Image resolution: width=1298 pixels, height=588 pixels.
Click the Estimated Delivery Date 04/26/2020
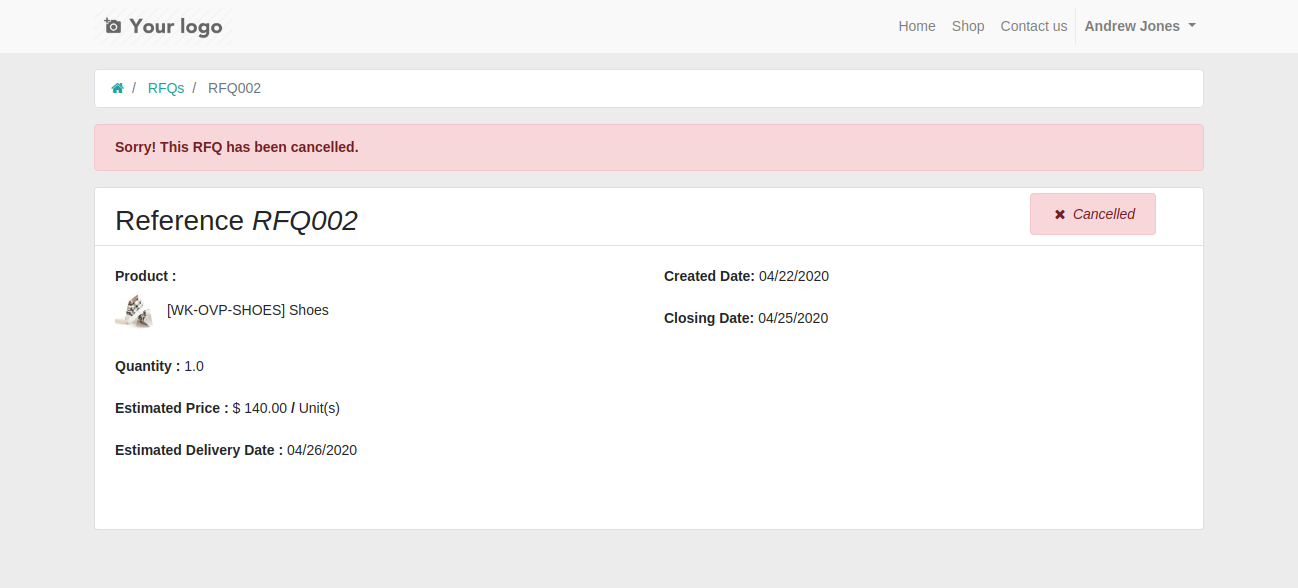point(322,450)
